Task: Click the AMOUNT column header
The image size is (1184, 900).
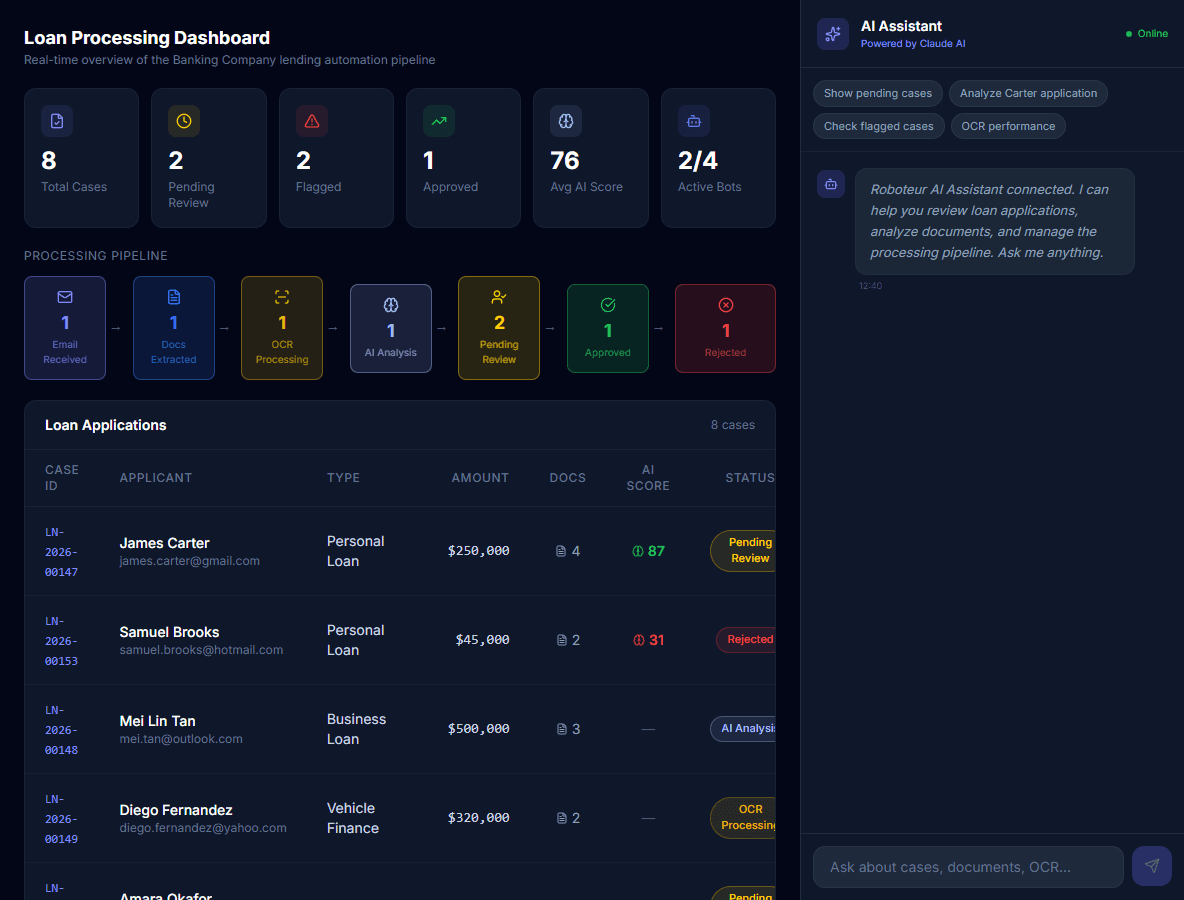Action: [480, 478]
